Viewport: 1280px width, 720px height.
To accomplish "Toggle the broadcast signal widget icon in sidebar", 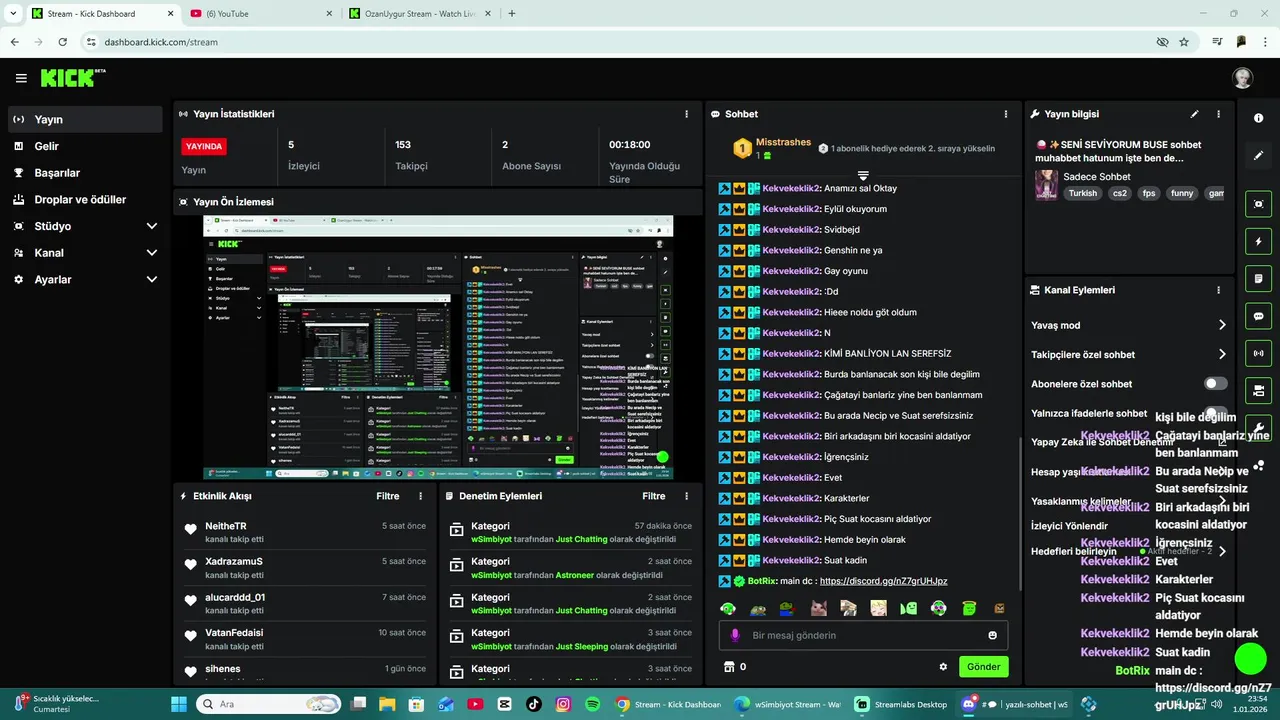I will pos(1259,352).
